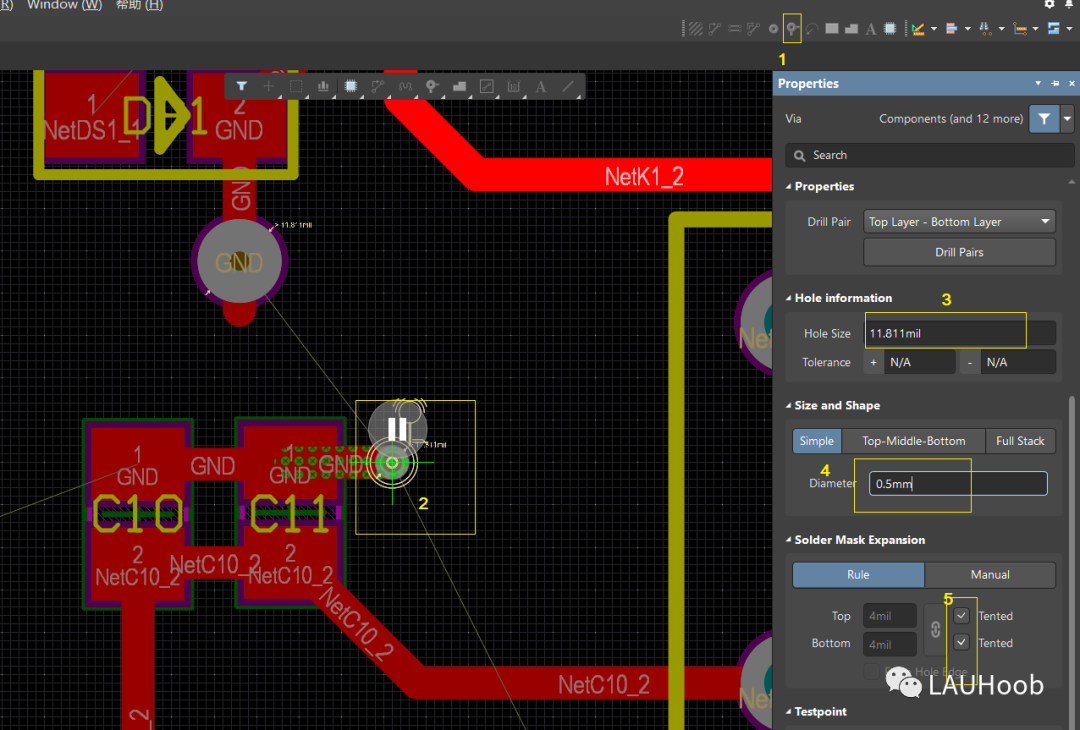Collapse the Solder Mask Expansion section
This screenshot has height=730, width=1080.
click(789, 540)
